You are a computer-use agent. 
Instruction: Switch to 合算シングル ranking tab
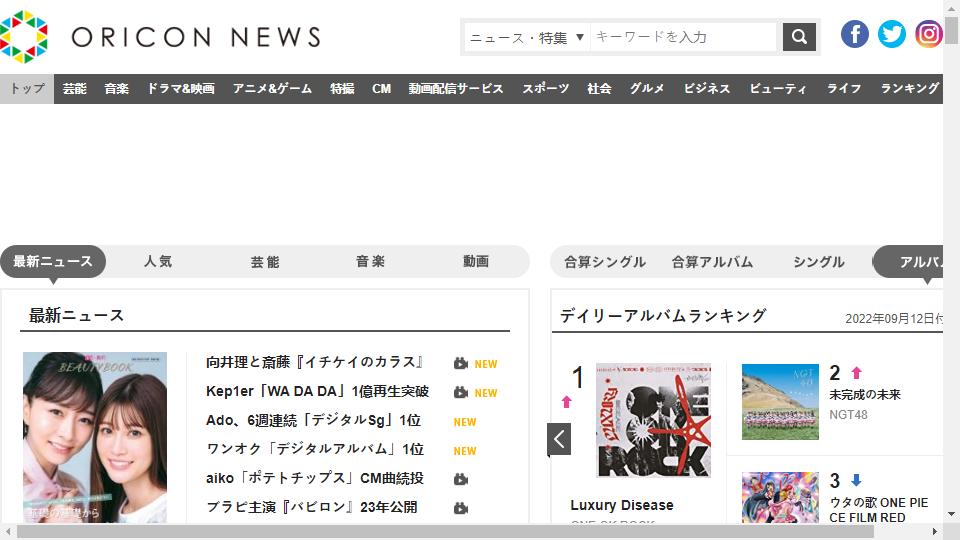605,262
